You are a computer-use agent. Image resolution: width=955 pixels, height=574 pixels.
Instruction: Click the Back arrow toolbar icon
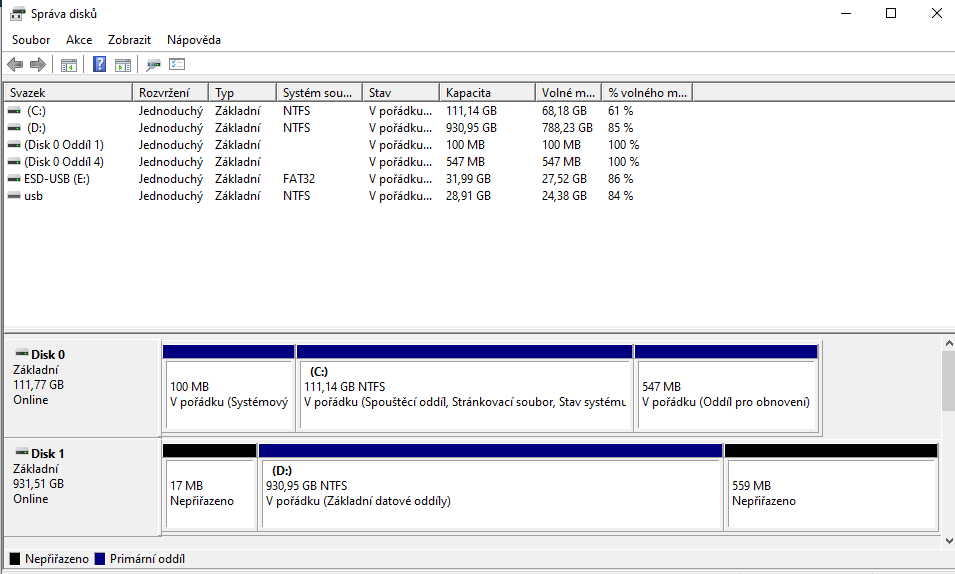[x=15, y=64]
